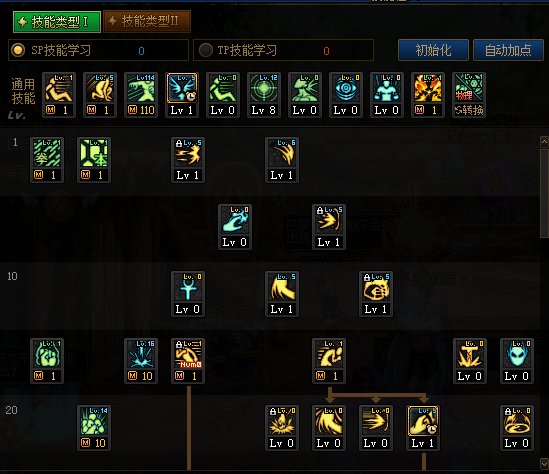
Task: Select the green 拳 fist skill icon
Action: click(47, 160)
